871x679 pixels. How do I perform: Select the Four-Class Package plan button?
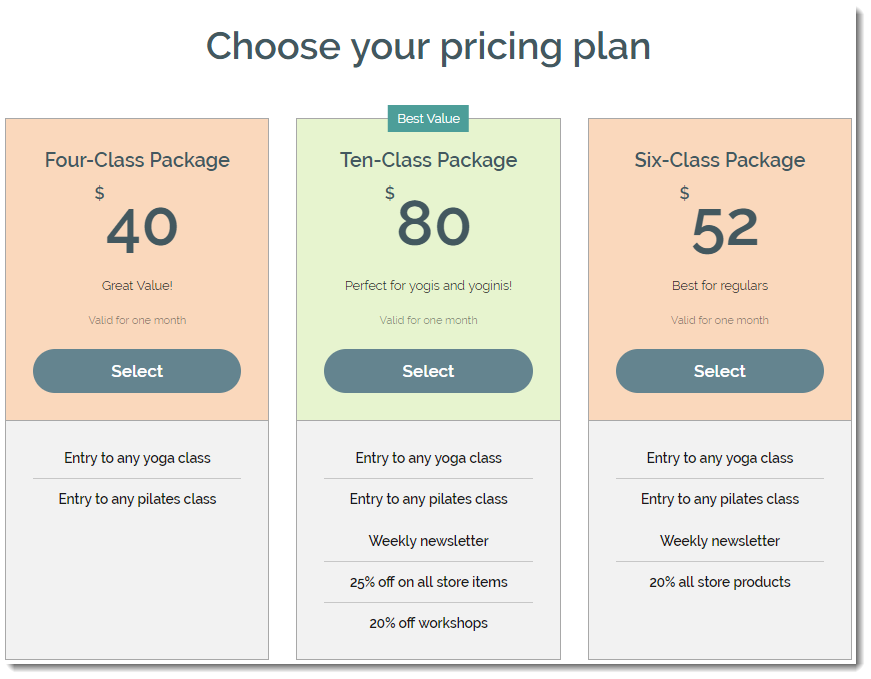pos(137,371)
